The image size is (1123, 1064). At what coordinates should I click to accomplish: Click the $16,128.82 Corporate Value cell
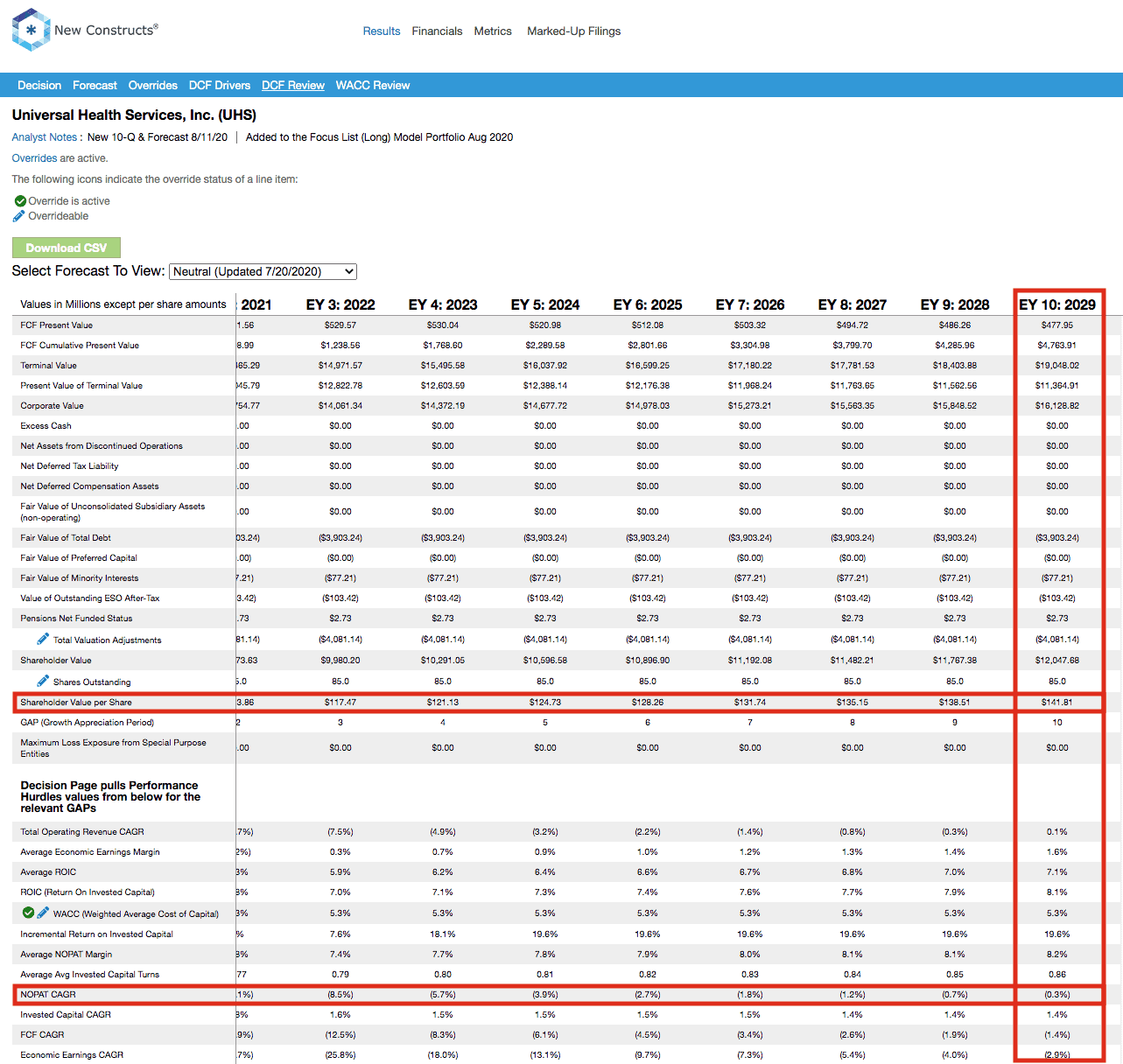coord(1057,406)
